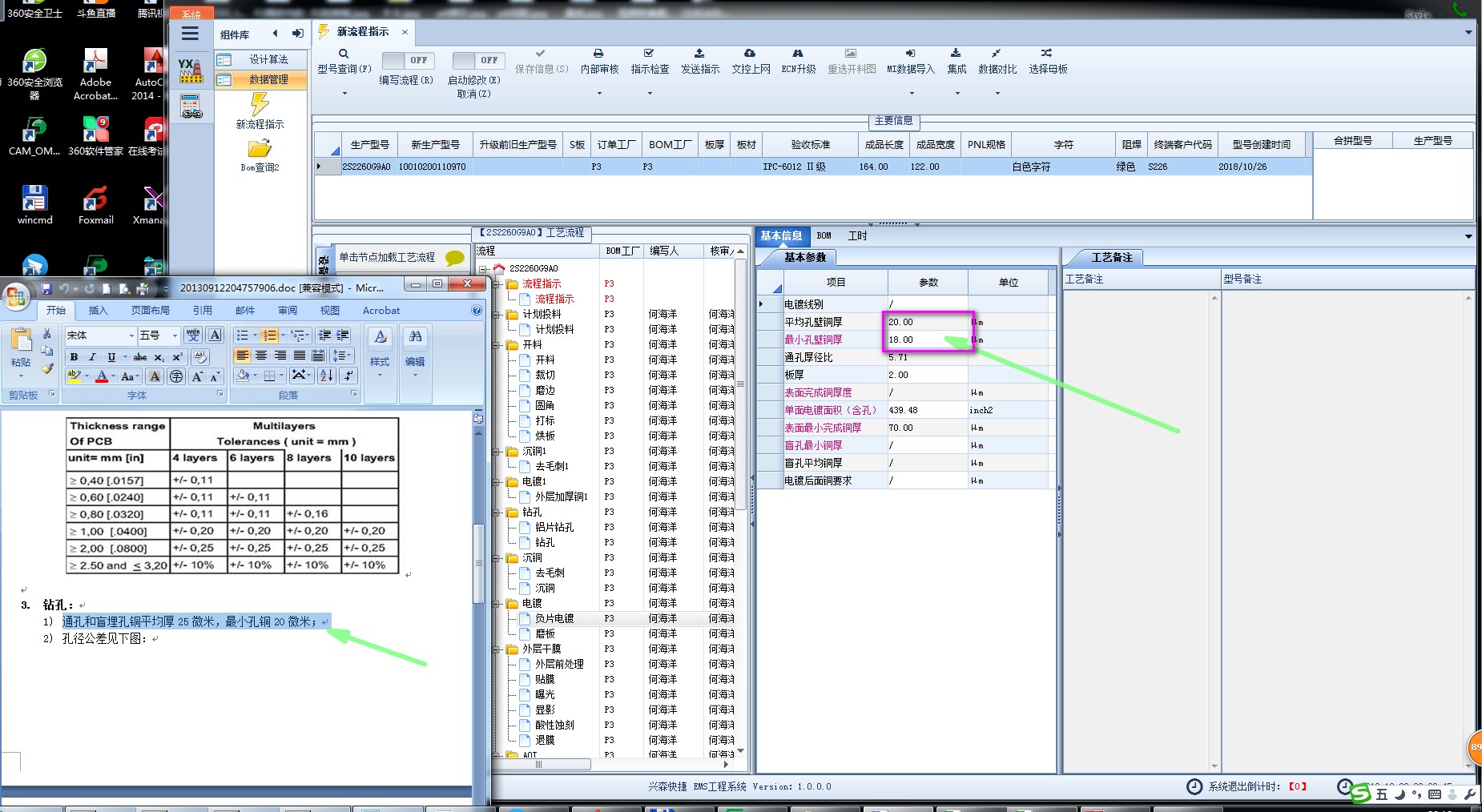This screenshot has height=812, width=1482.
Task: Collapse the 开料 node in the process tree
Action: point(497,345)
